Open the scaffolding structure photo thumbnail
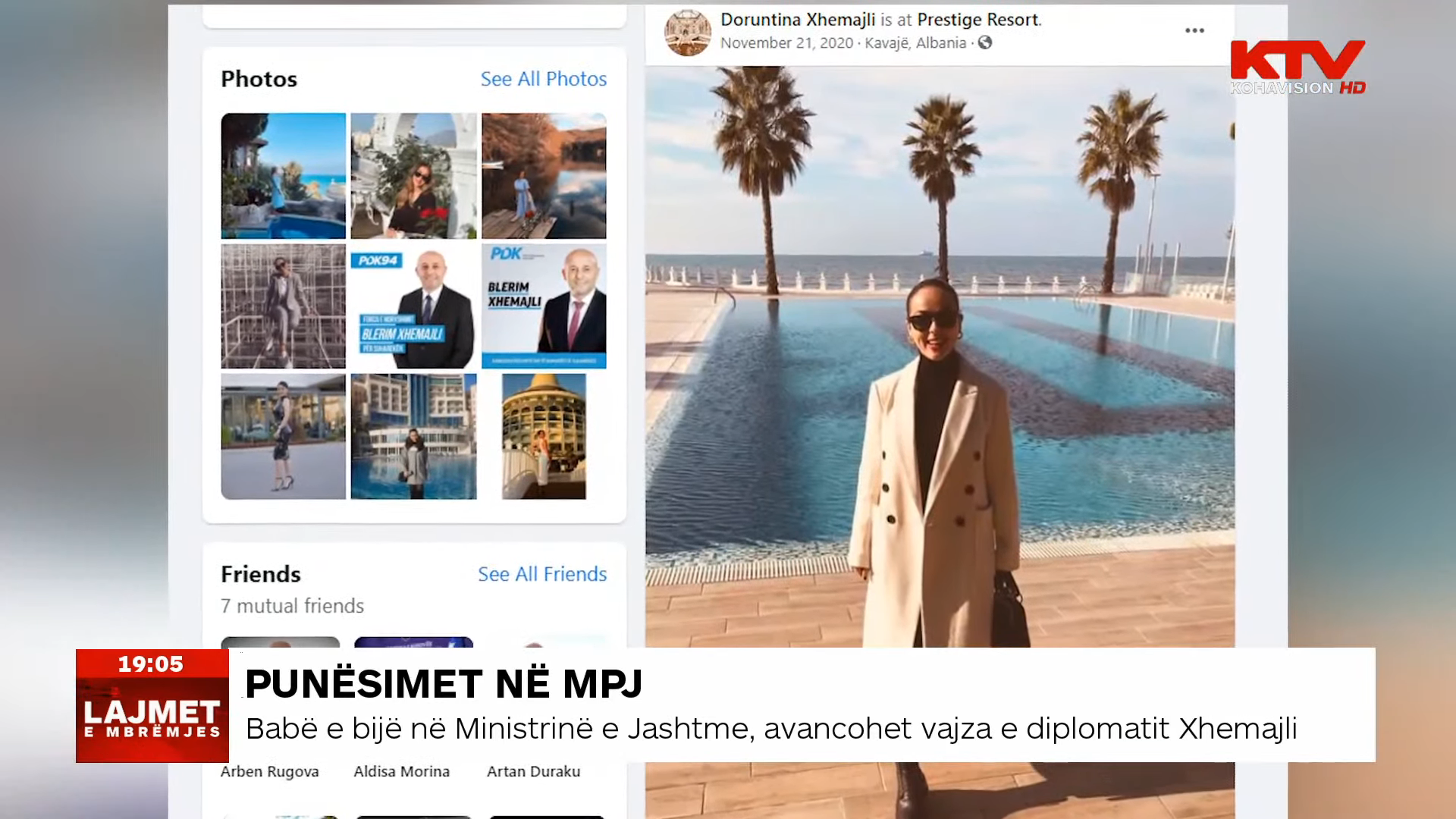The width and height of the screenshot is (1456, 819). tap(283, 306)
